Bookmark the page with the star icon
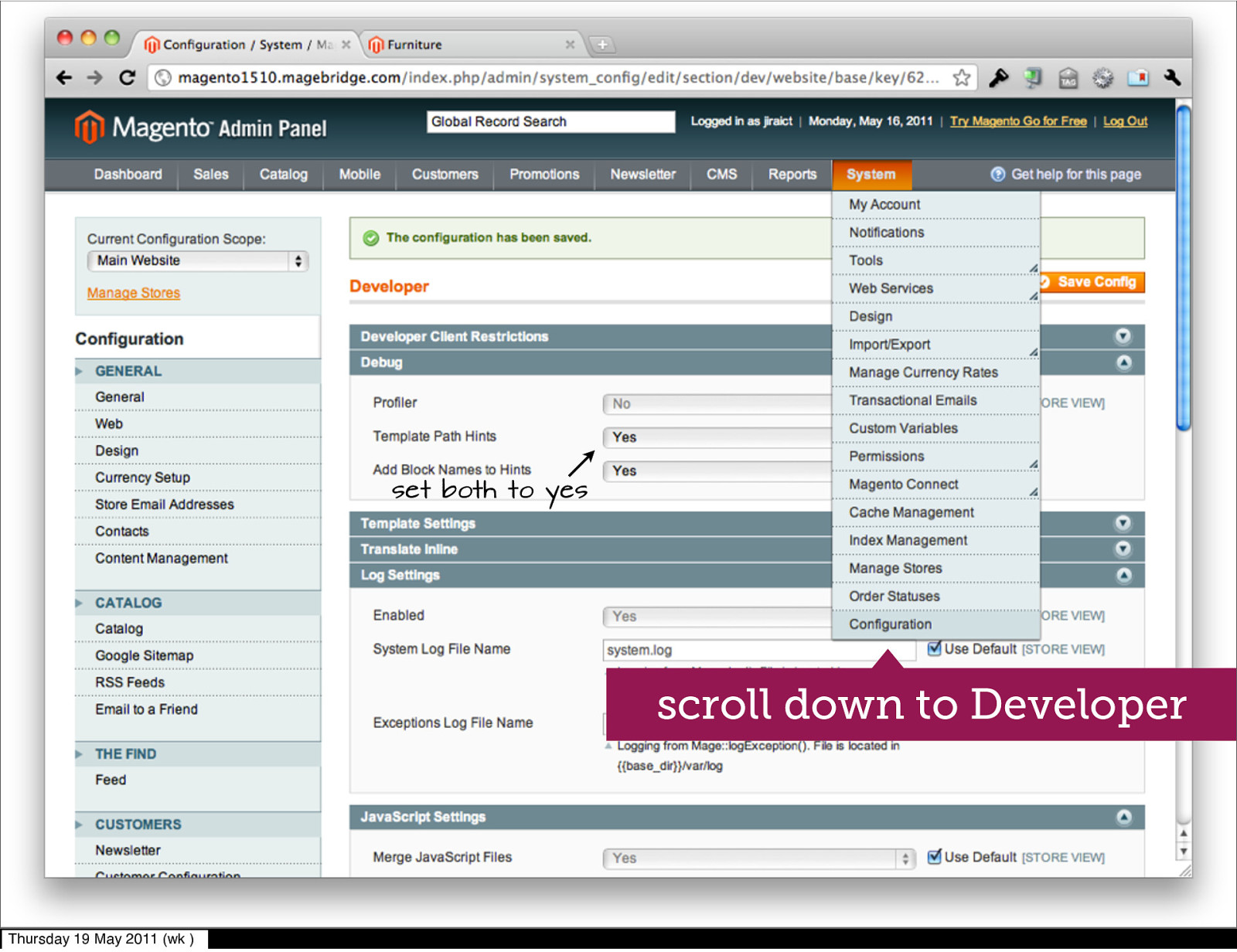 pos(962,78)
